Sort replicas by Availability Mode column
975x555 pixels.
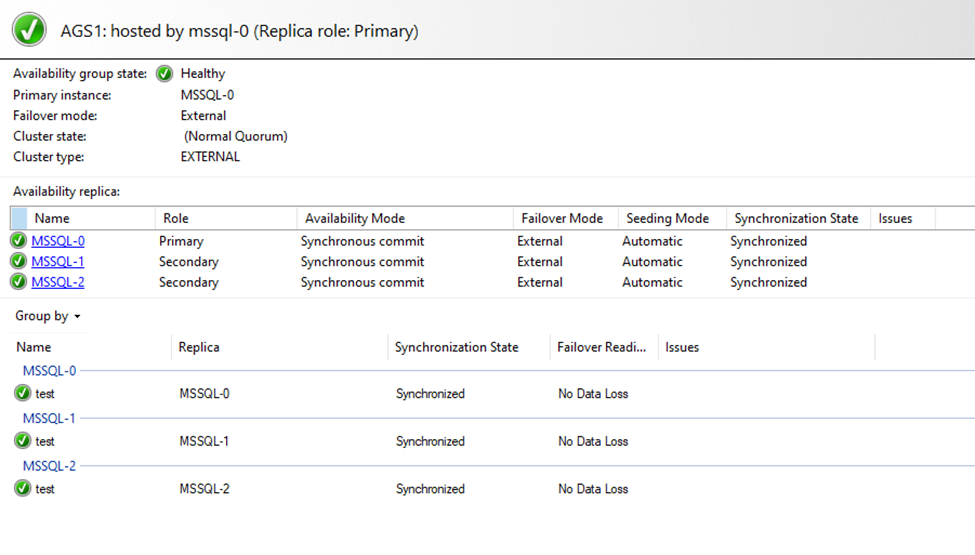(355, 218)
